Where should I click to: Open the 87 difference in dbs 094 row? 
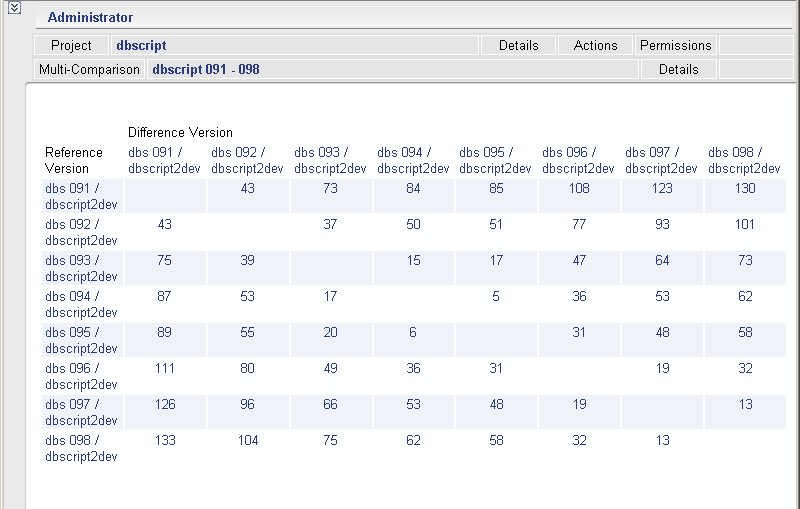[x=164, y=296]
